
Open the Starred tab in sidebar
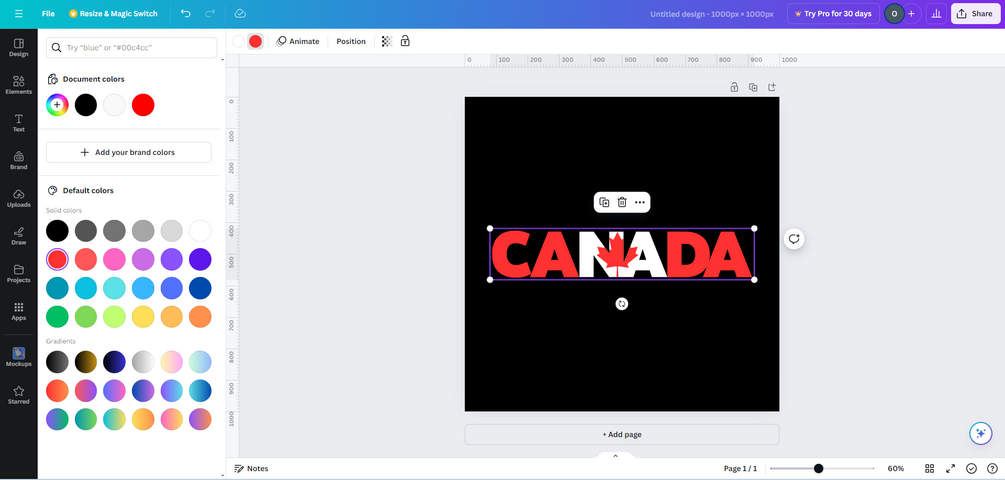(x=19, y=395)
